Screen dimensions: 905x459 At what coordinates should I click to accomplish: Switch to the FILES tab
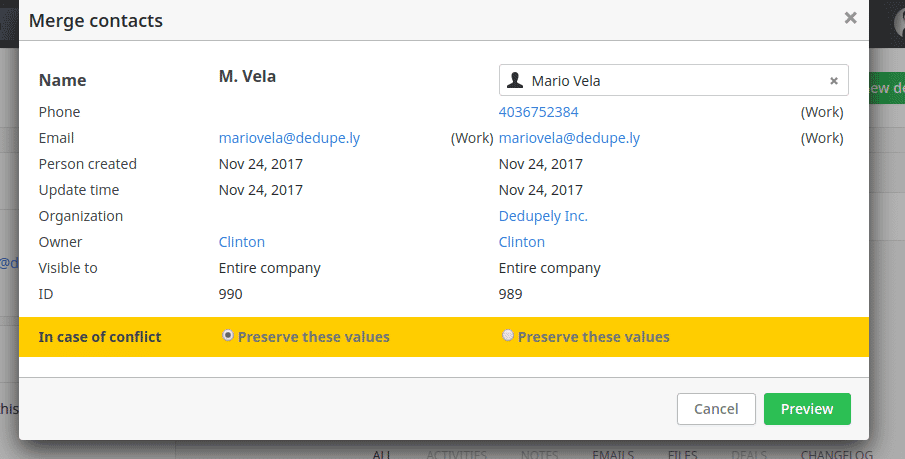(x=683, y=454)
